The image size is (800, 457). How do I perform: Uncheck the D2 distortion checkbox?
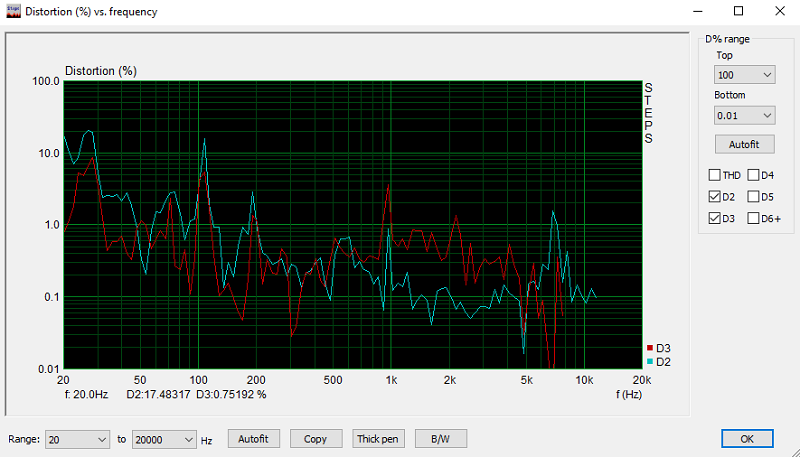(714, 197)
